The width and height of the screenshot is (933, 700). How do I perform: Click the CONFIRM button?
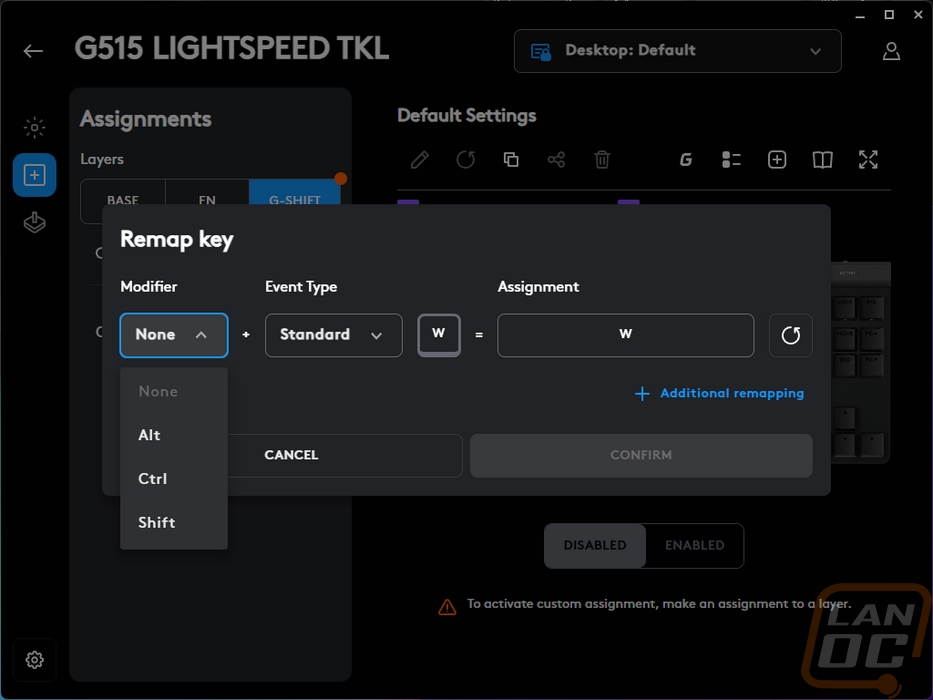point(641,455)
